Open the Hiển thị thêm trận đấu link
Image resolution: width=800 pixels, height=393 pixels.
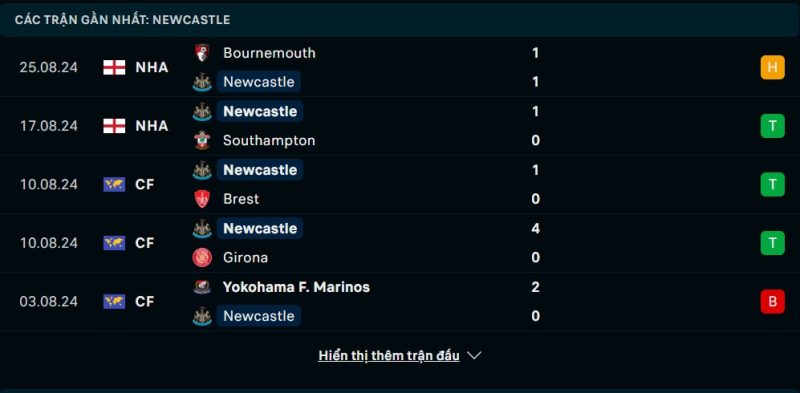(x=389, y=355)
